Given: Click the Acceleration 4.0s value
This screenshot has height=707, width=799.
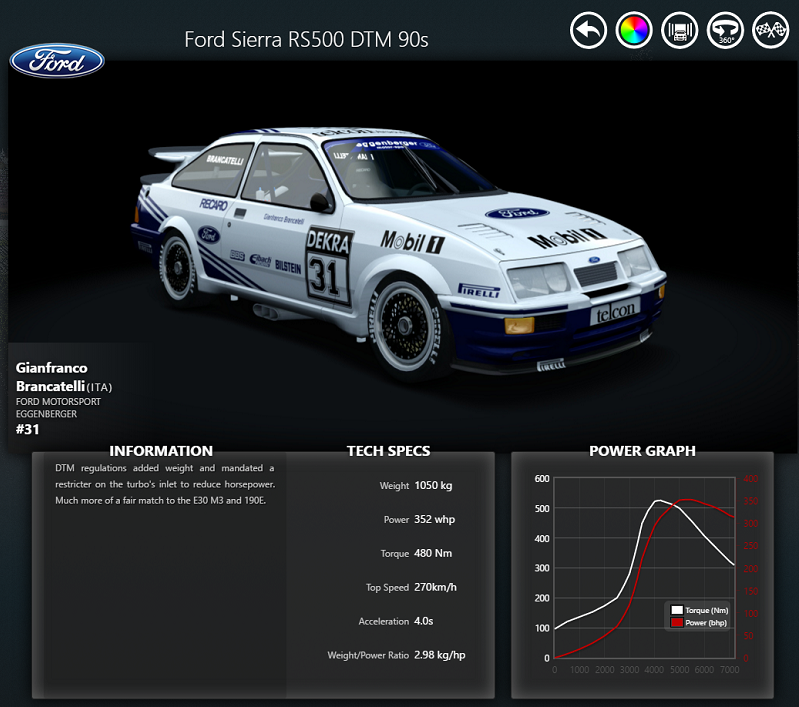Looking at the screenshot, I should (423, 621).
